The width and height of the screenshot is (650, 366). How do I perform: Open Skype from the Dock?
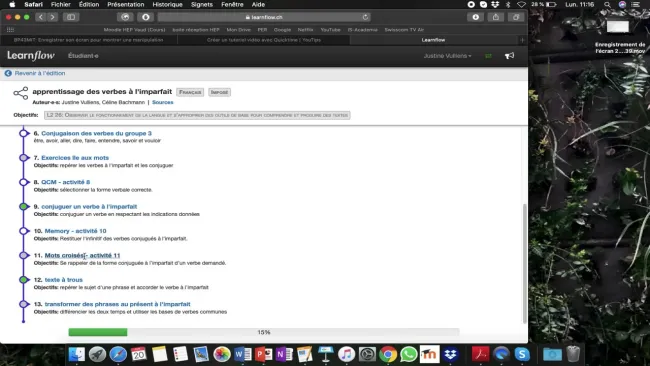coord(522,354)
